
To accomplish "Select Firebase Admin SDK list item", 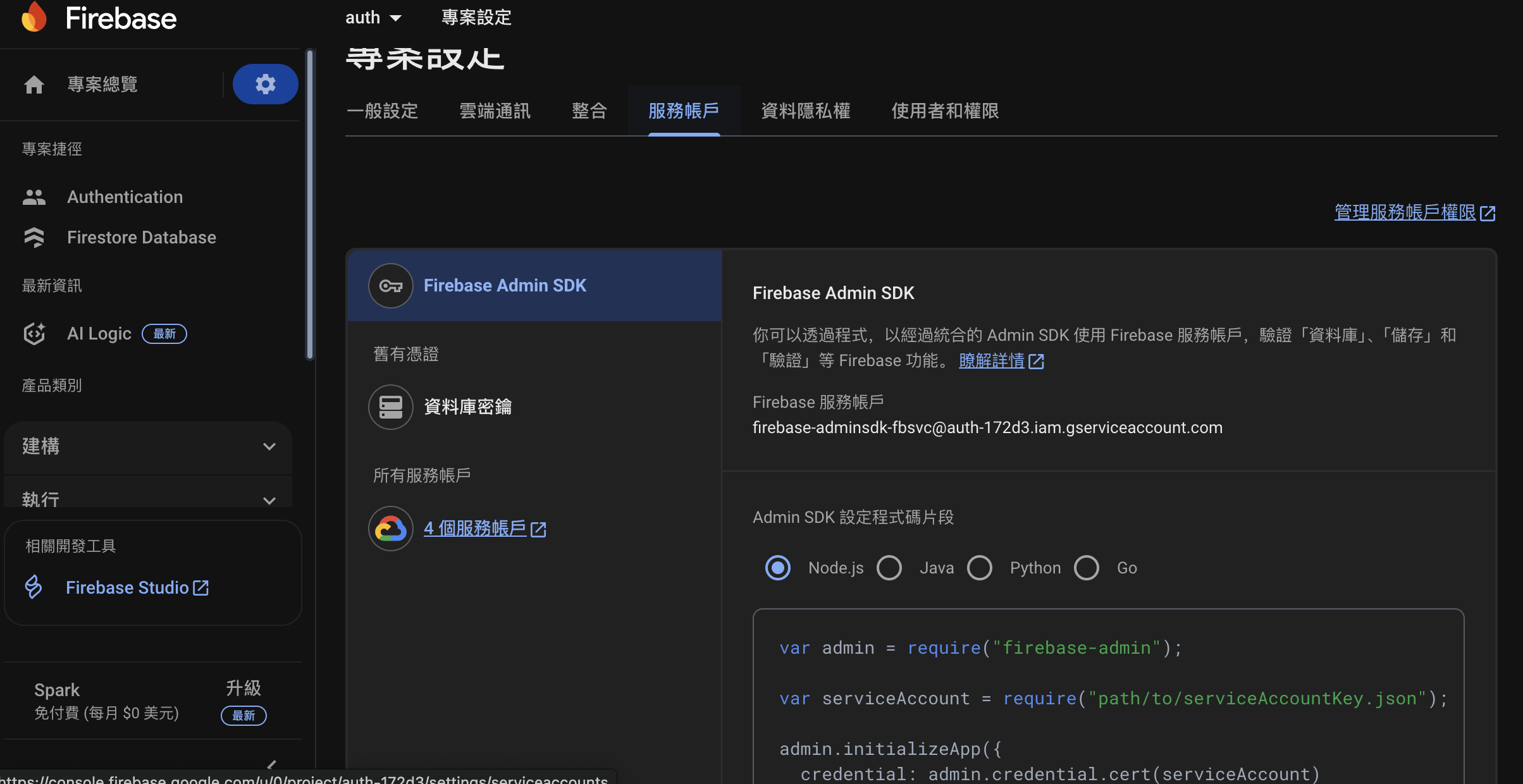I will [534, 286].
